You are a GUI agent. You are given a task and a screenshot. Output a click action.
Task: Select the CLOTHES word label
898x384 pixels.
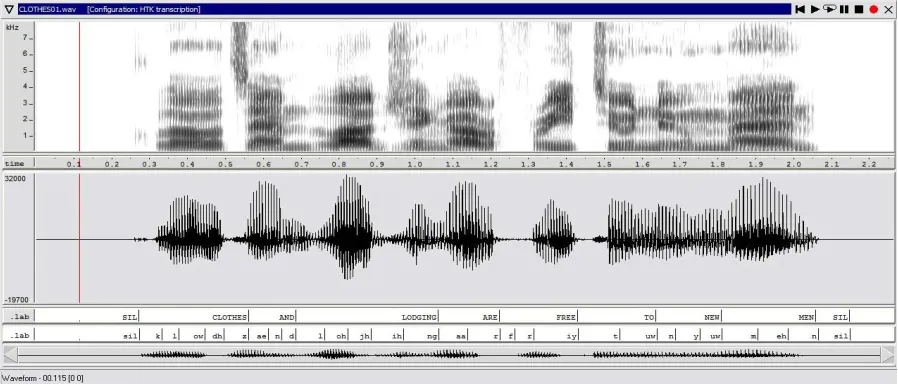(230, 317)
